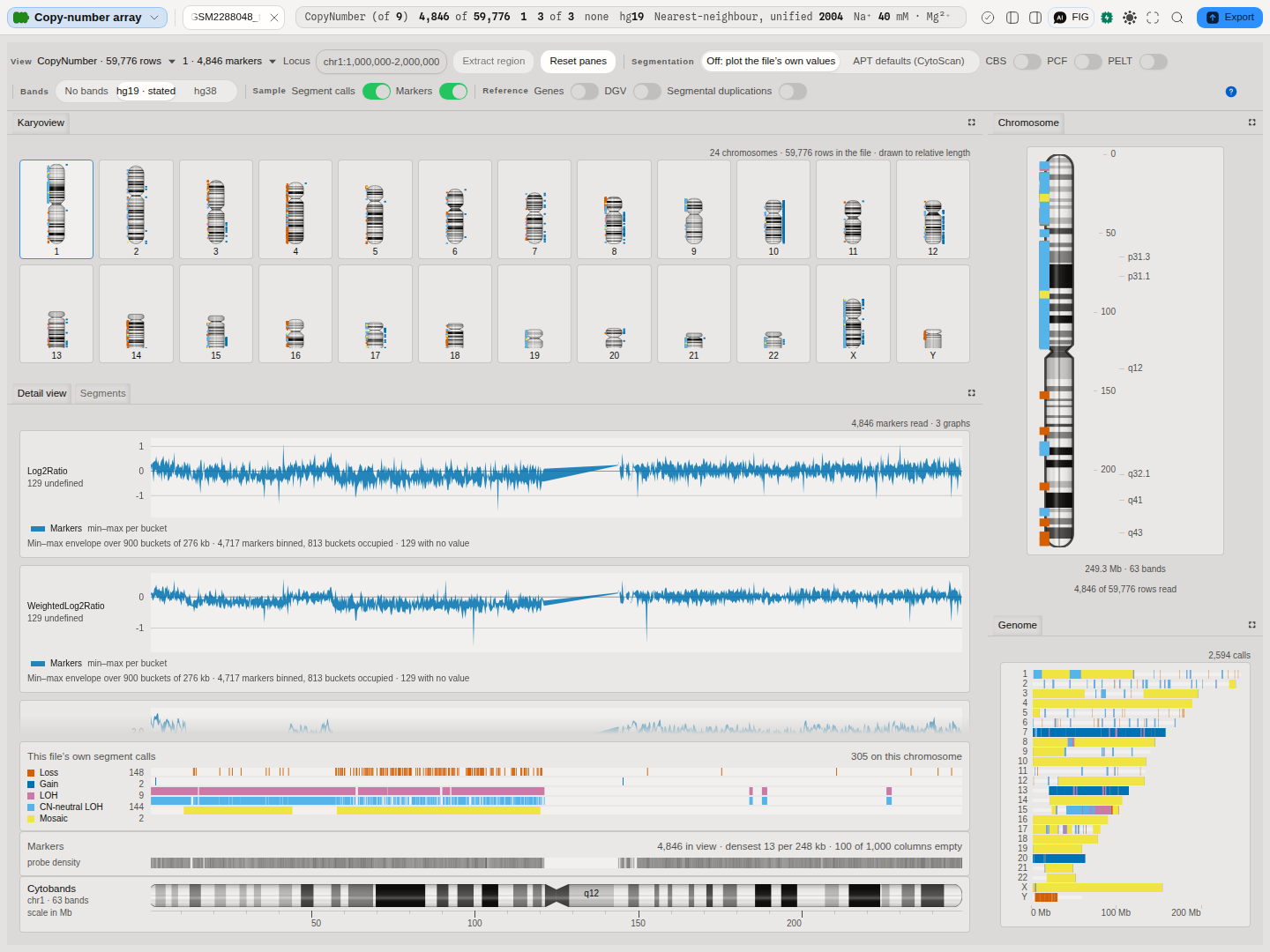Image resolution: width=1270 pixels, height=952 pixels.
Task: Click the Gain blue legend swatch
Action: point(31,785)
